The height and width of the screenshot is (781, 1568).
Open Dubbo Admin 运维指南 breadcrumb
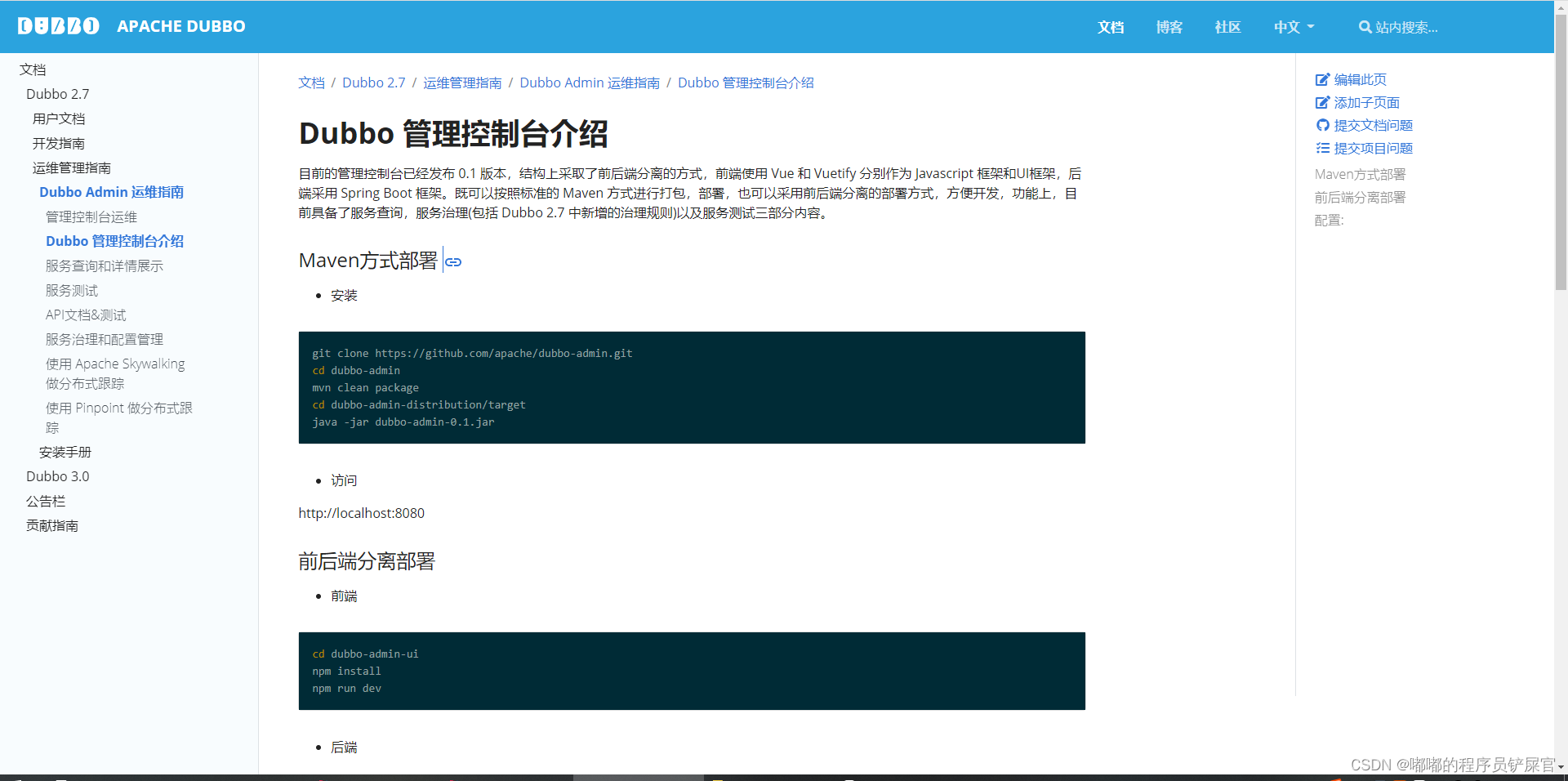(x=590, y=83)
